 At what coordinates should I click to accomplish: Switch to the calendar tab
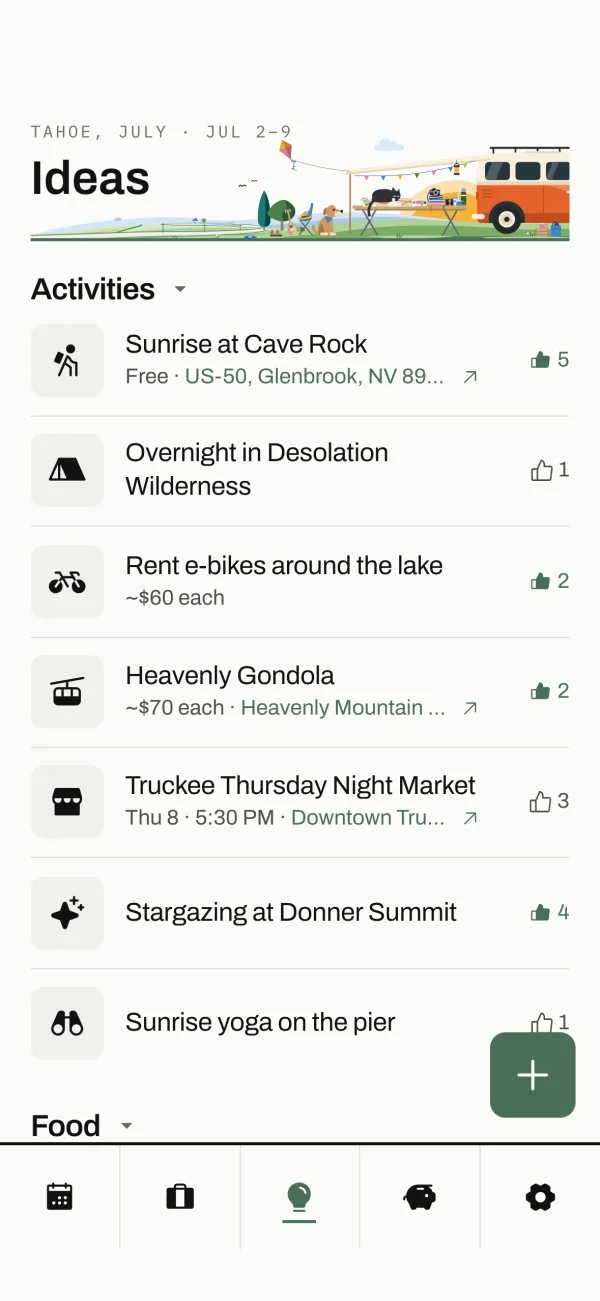[60, 1196]
